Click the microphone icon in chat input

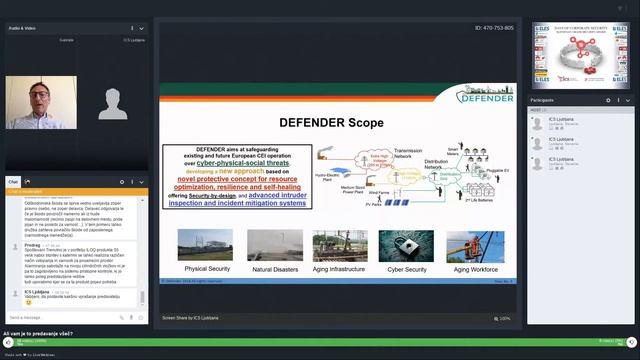[x=131, y=318]
